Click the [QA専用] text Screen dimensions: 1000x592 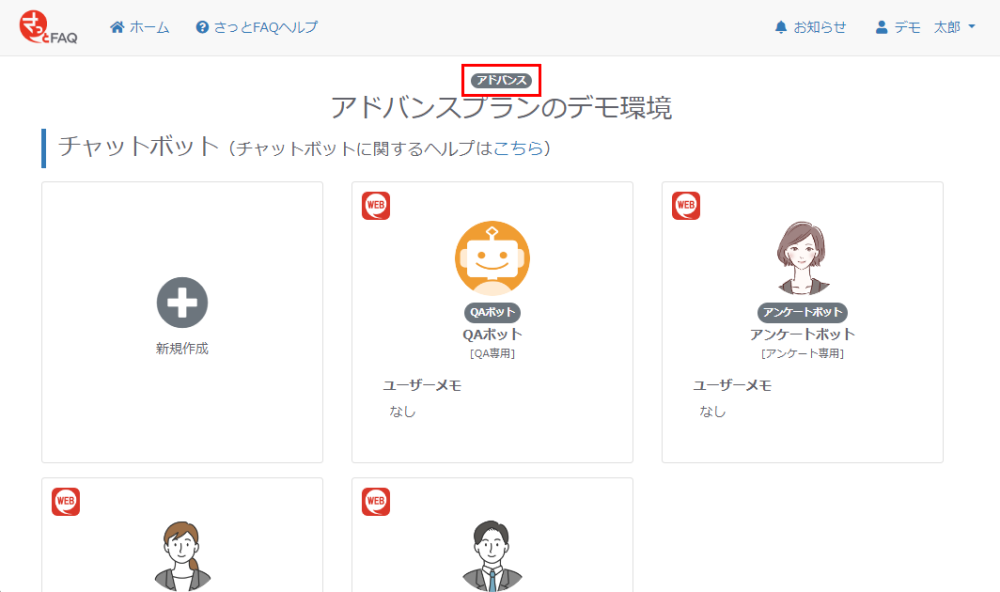492,353
